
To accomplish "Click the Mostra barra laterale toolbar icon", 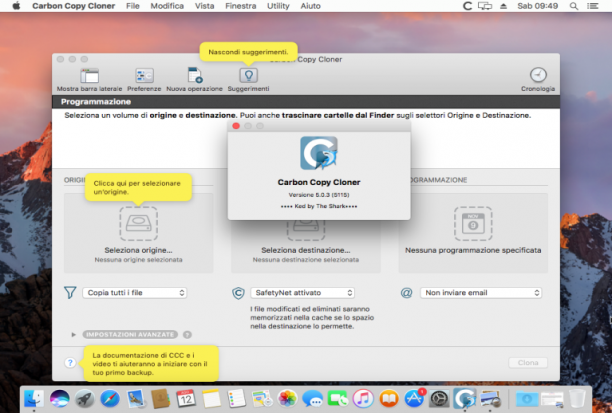I will (89, 76).
